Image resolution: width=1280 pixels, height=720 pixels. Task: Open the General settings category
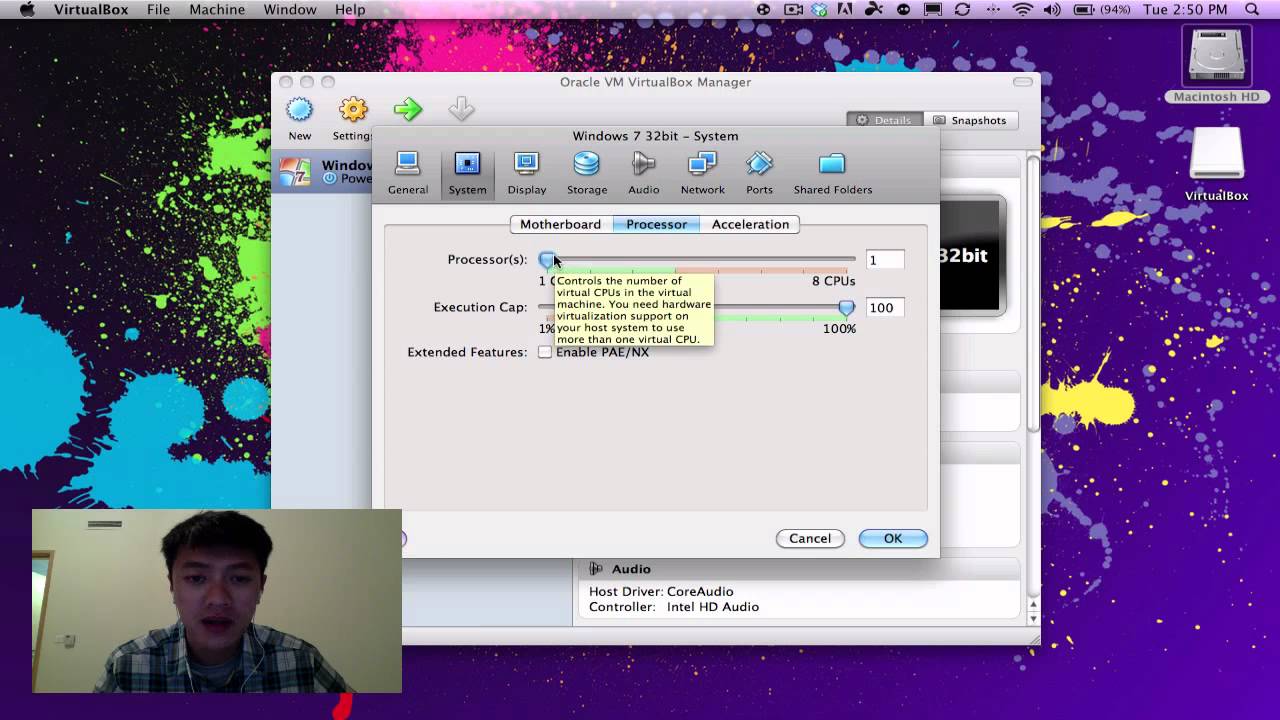(x=408, y=173)
